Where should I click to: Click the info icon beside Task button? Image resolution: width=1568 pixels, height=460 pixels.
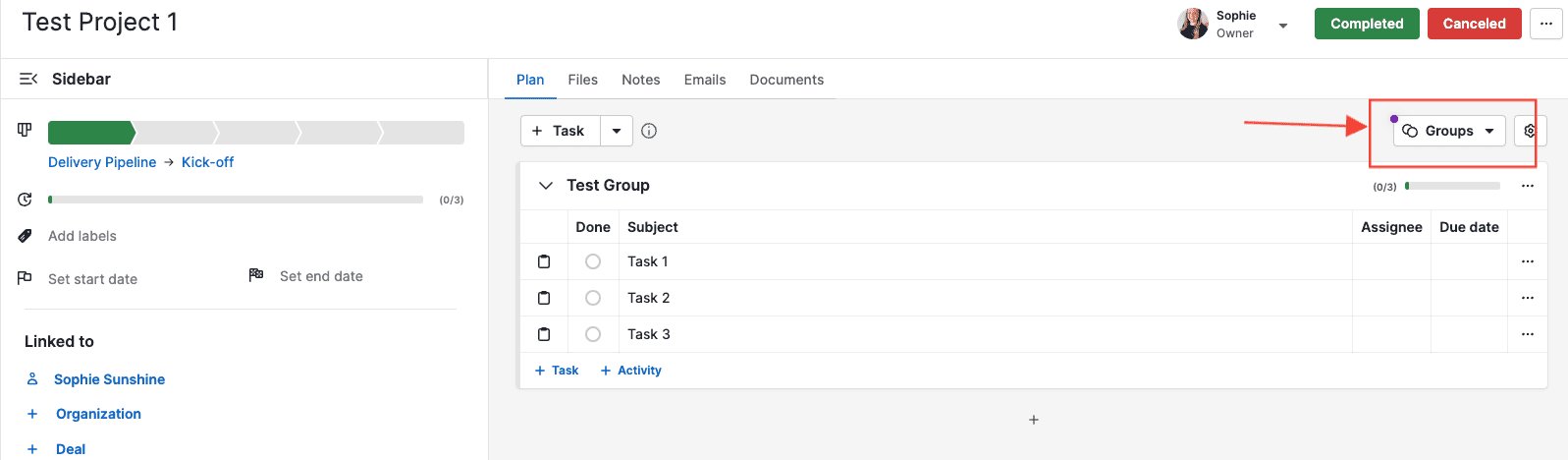(x=649, y=131)
